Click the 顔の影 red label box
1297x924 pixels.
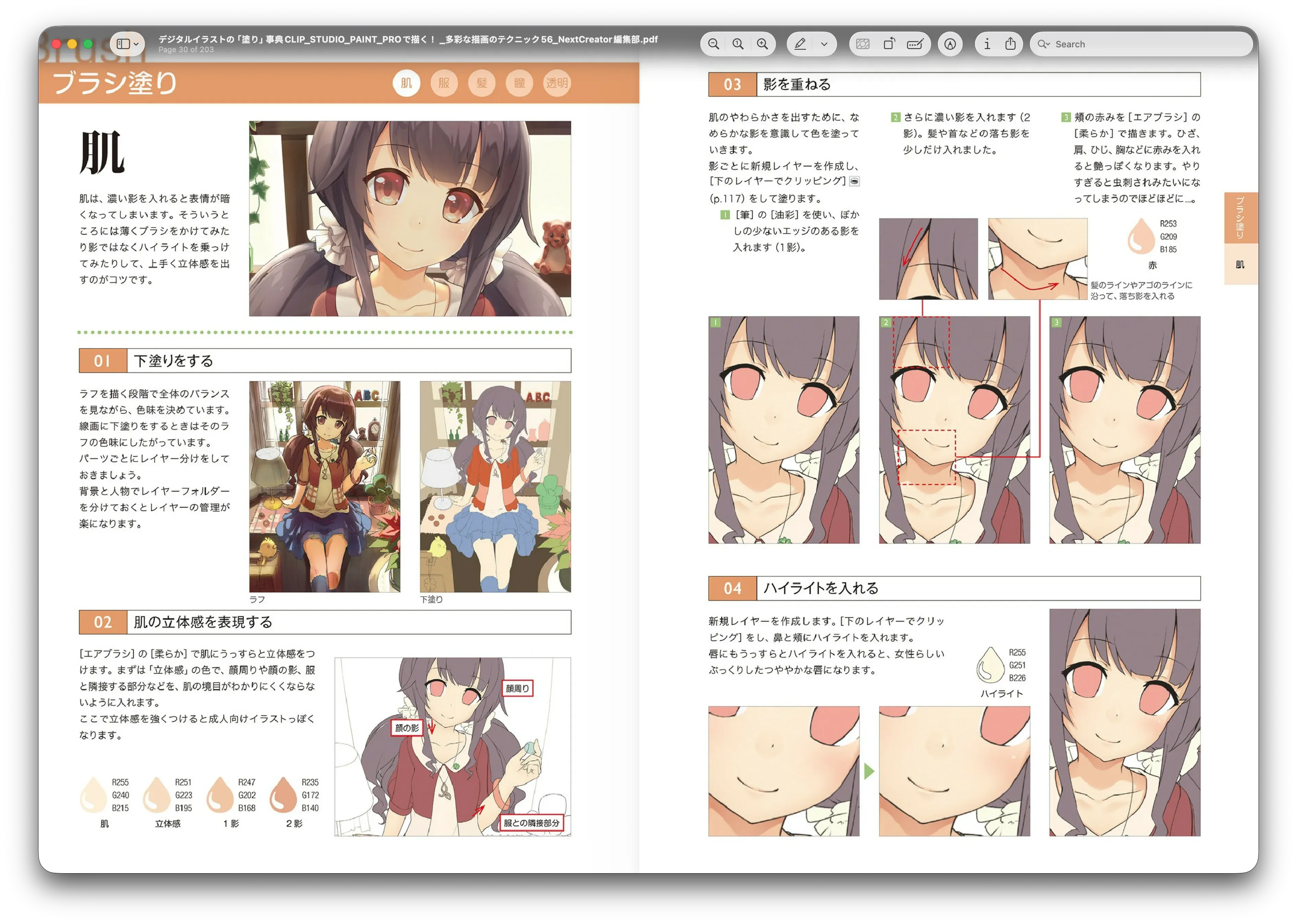[407, 728]
